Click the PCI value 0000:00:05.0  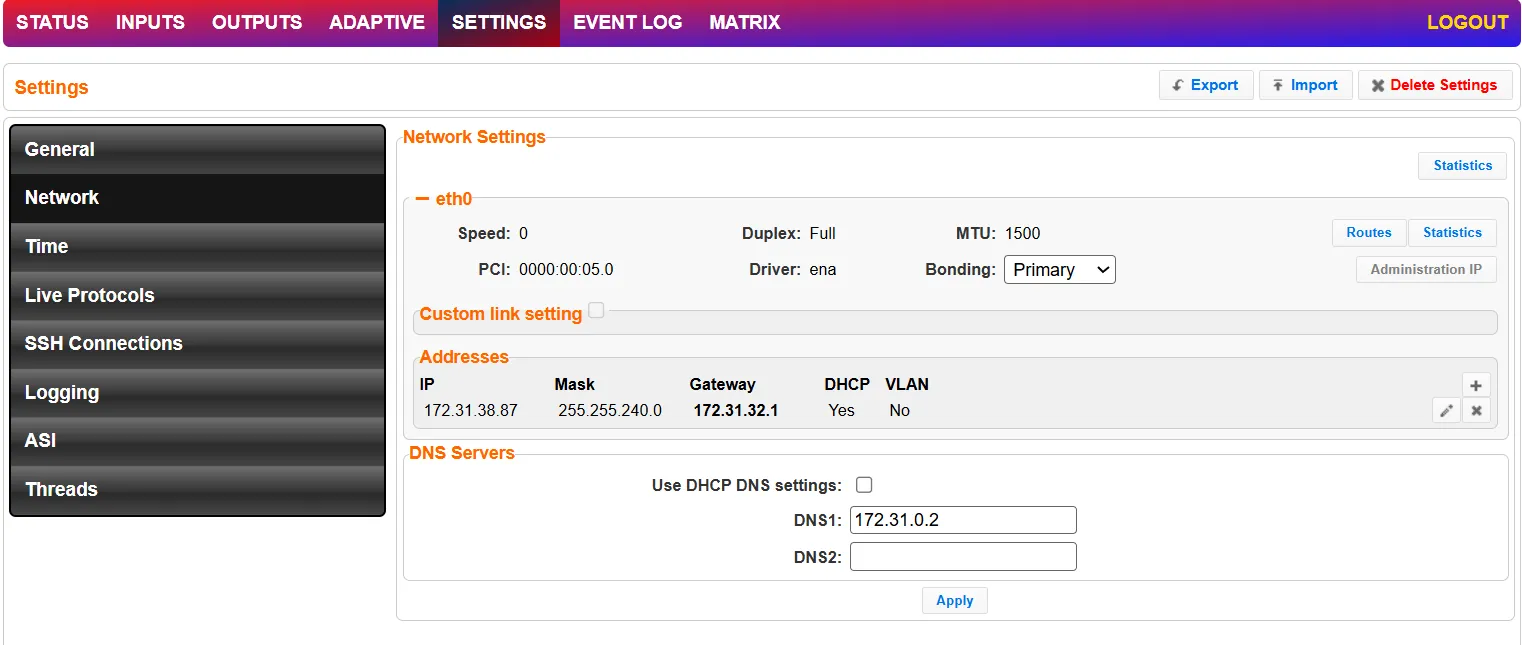[566, 270]
